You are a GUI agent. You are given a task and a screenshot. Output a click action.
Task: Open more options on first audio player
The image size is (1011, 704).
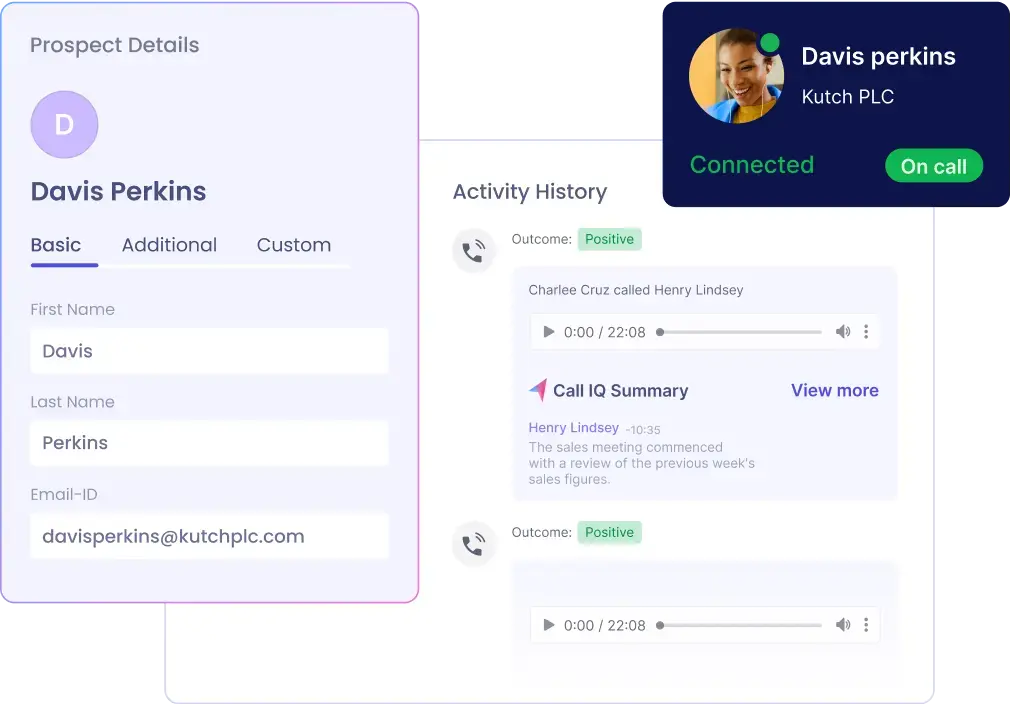coord(866,332)
